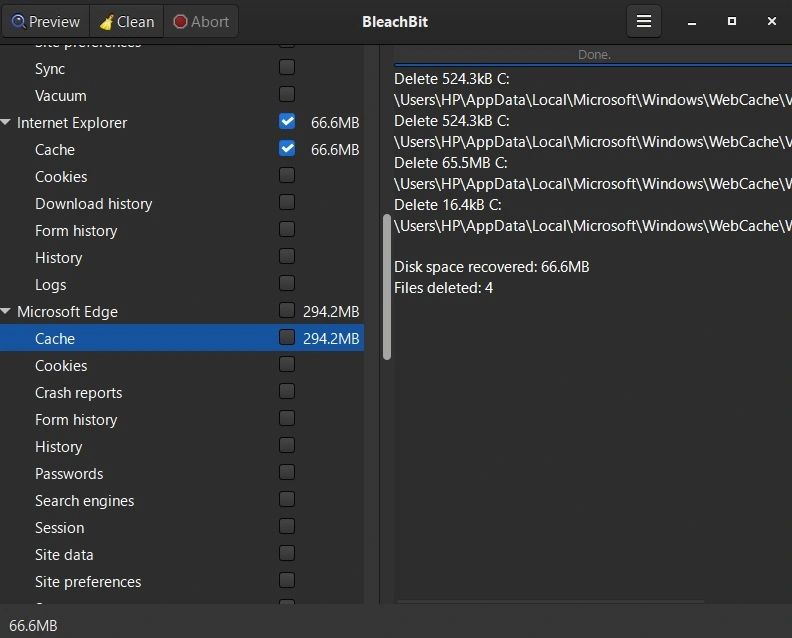Click the Done progress bar

(x=593, y=55)
